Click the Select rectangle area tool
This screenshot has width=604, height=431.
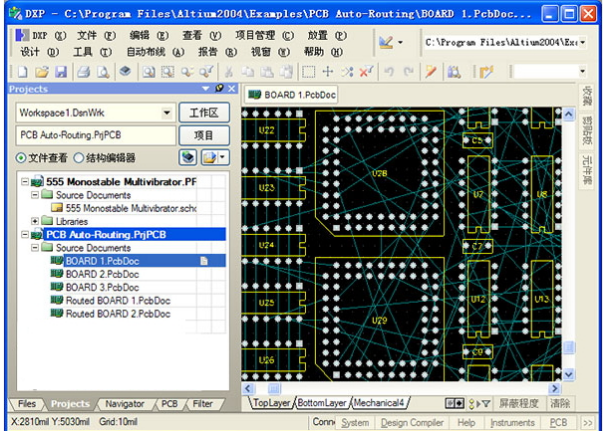click(x=309, y=72)
